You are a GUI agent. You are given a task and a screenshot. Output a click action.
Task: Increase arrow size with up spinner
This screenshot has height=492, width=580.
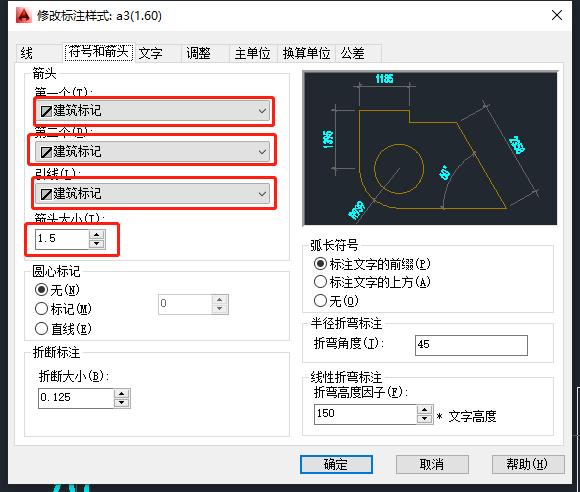click(97, 234)
